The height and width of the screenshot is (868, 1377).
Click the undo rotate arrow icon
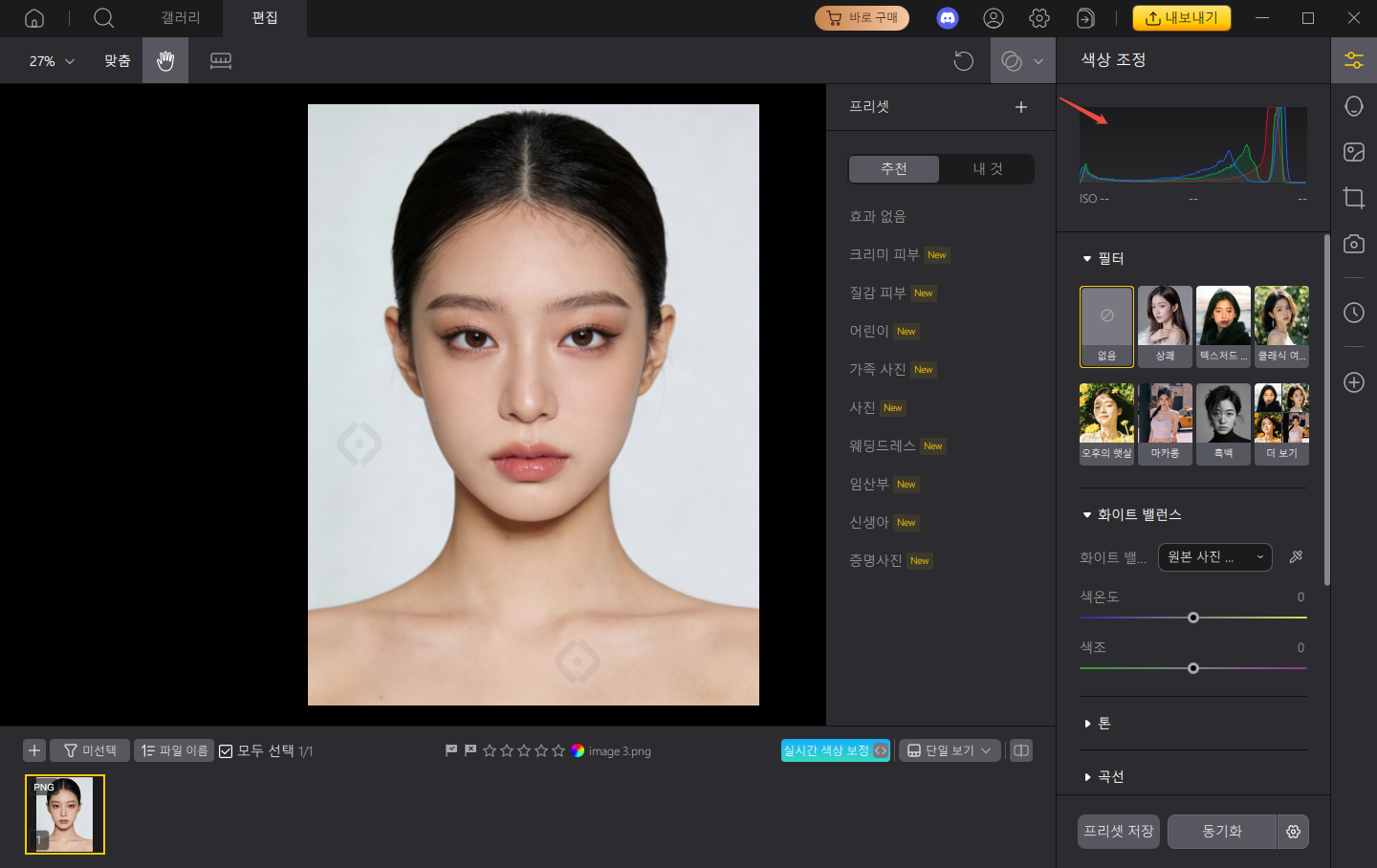[963, 61]
